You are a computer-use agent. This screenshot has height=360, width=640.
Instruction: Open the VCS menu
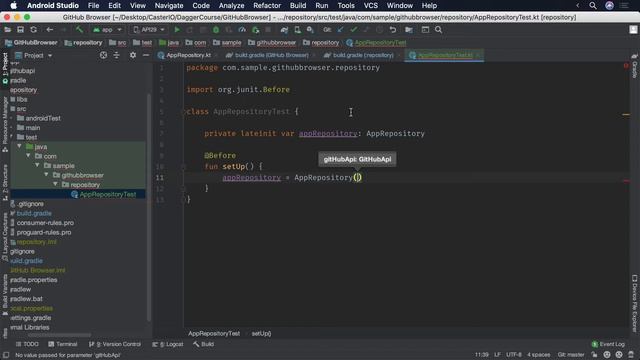(x=371, y=6)
